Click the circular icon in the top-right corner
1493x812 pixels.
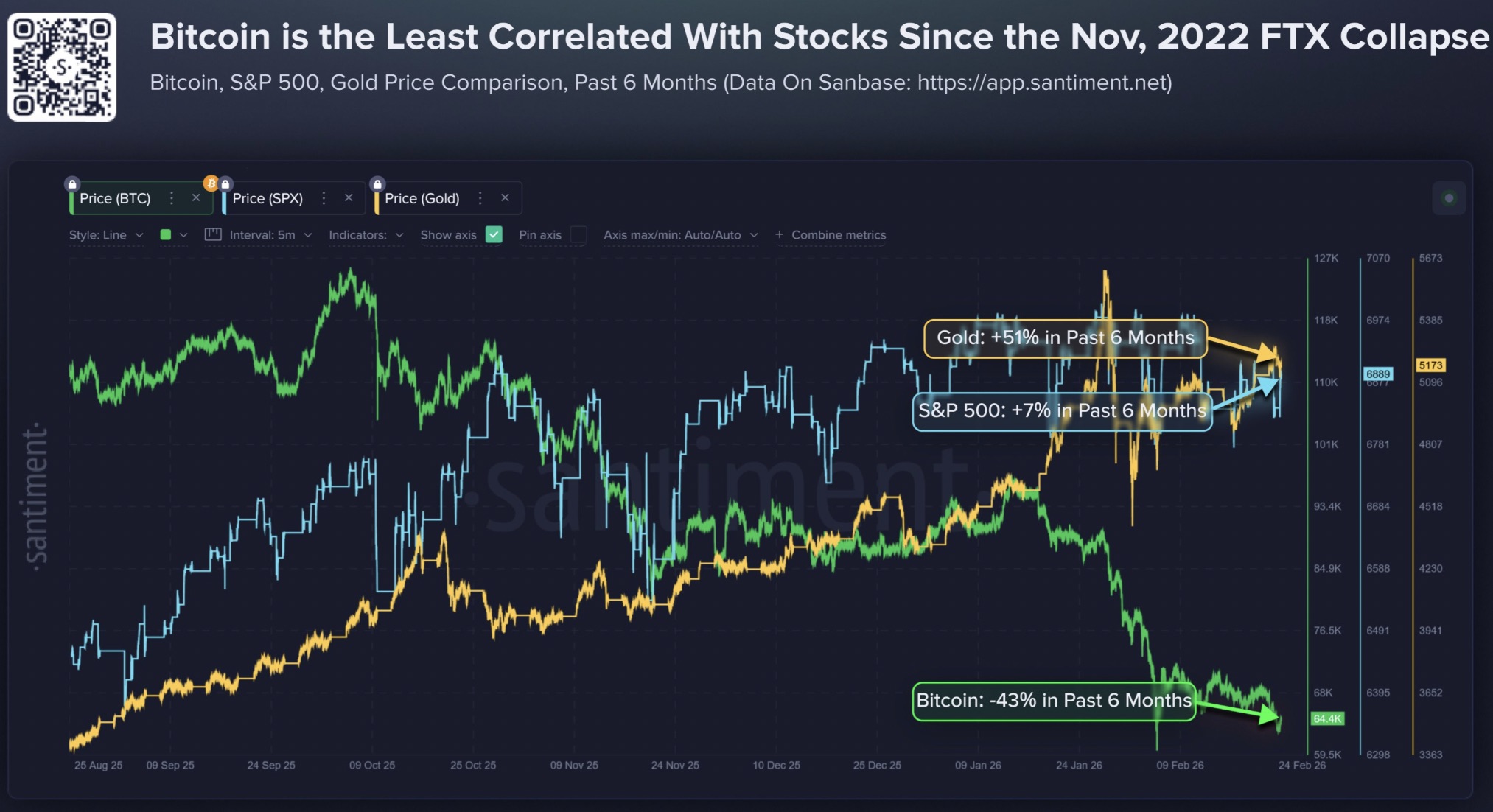(x=1449, y=197)
